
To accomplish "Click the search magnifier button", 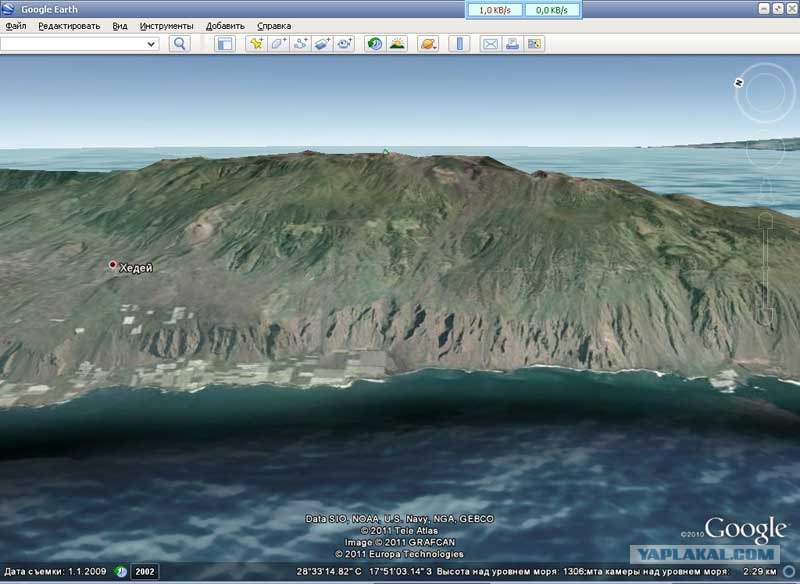I will [180, 44].
